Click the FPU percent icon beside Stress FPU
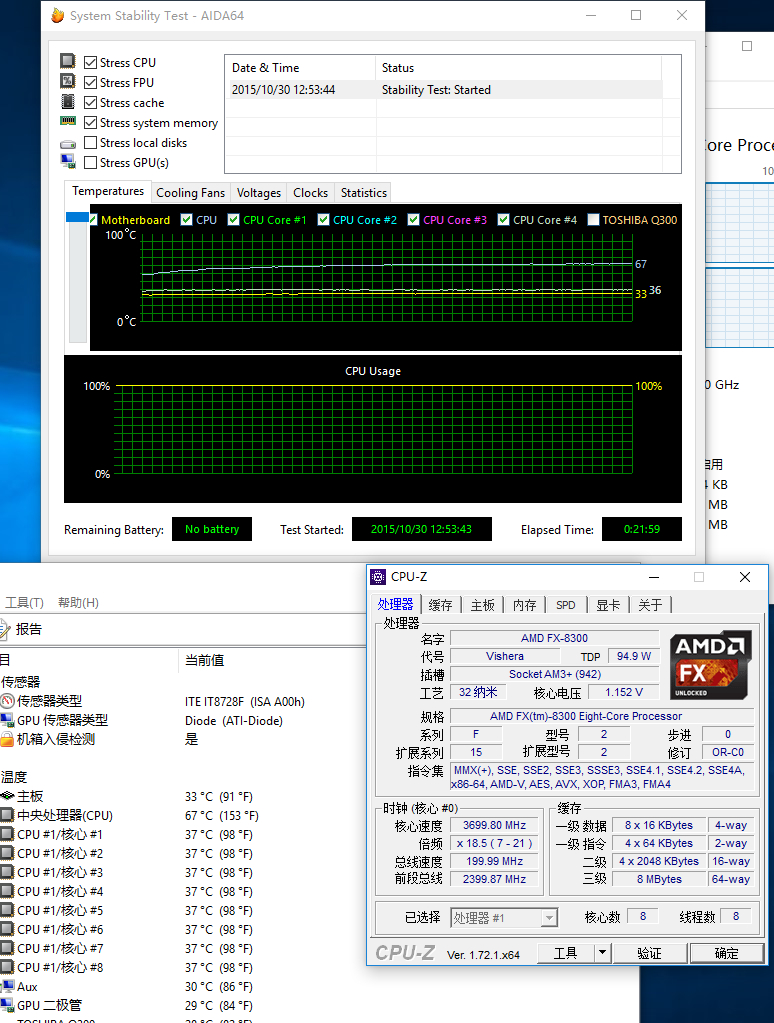The height and width of the screenshot is (1023, 774). point(68,82)
